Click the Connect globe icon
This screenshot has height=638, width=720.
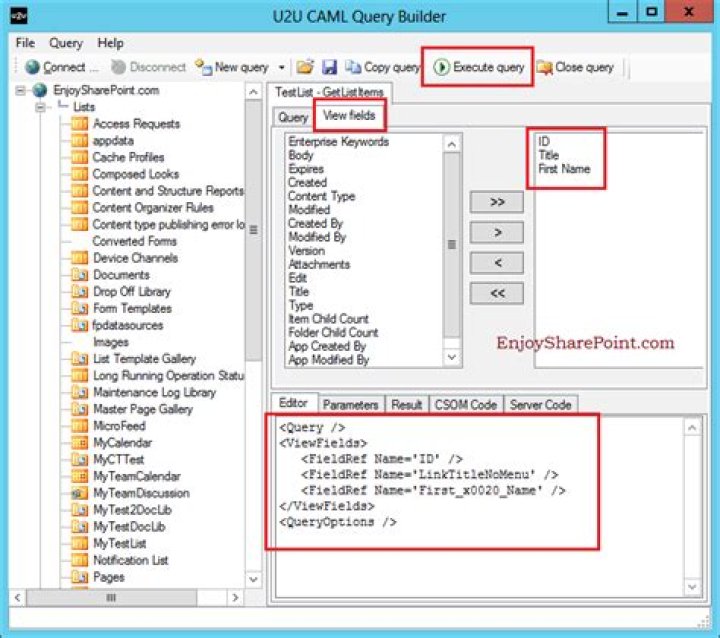click(x=32, y=67)
